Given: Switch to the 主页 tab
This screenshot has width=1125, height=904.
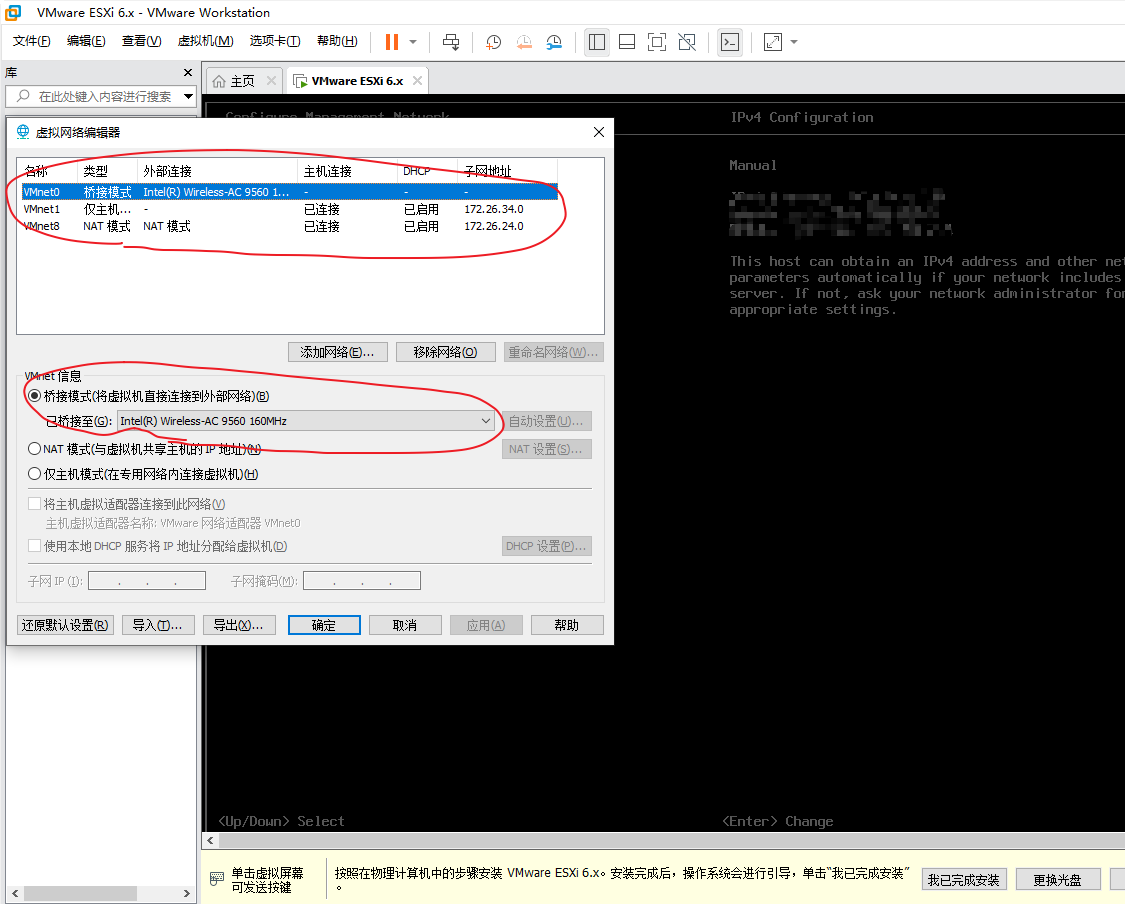Looking at the screenshot, I should click(x=243, y=81).
